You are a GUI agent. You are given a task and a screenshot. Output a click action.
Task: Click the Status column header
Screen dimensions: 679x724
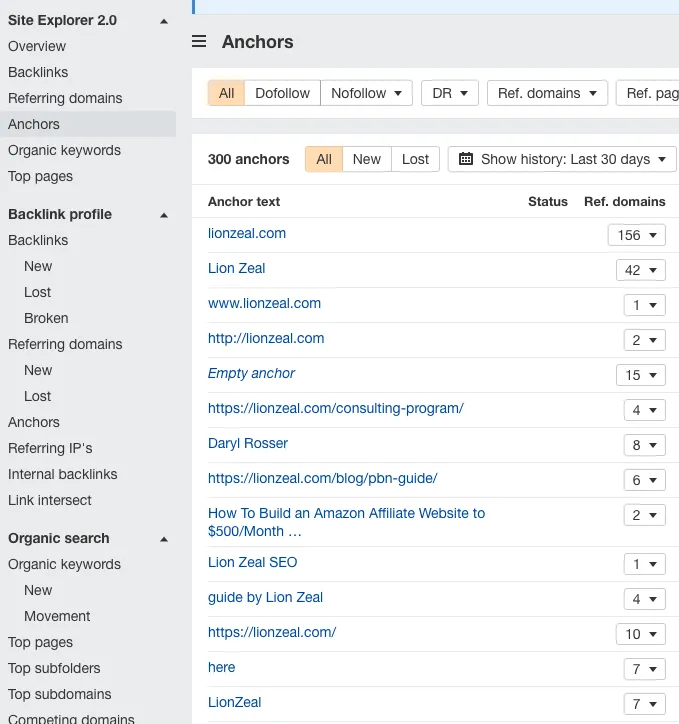tap(548, 202)
